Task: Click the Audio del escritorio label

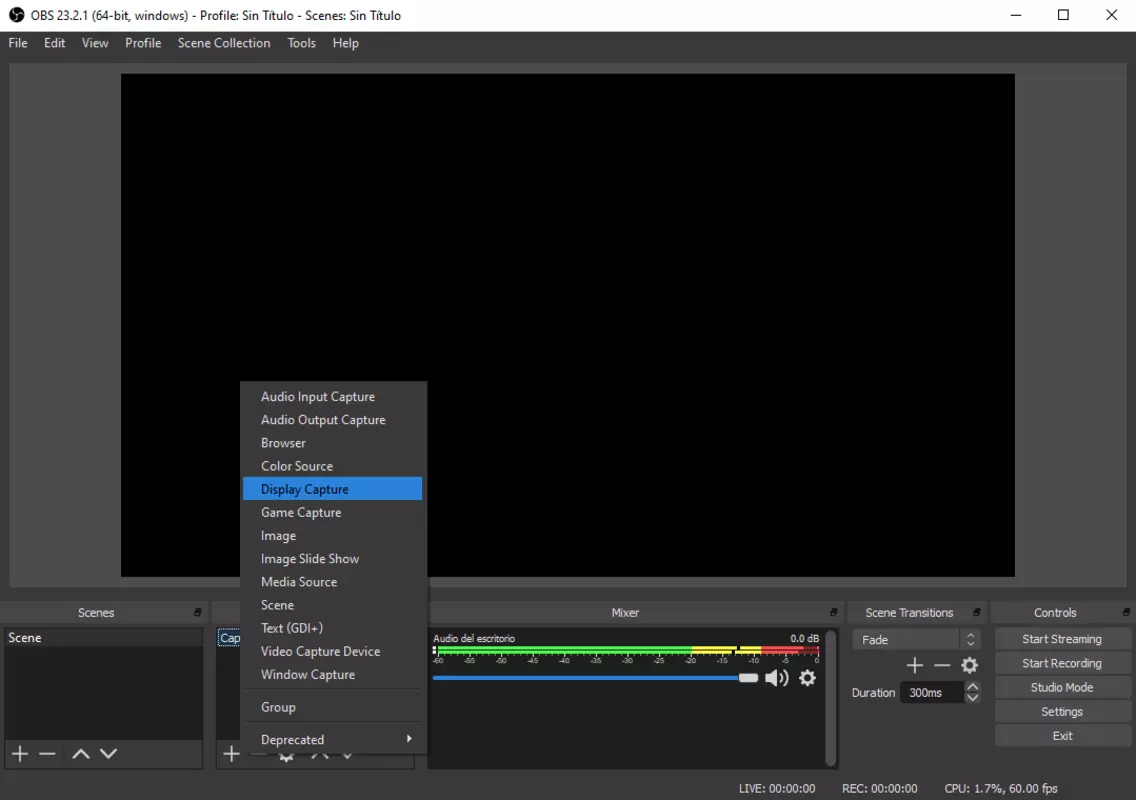Action: click(x=474, y=638)
